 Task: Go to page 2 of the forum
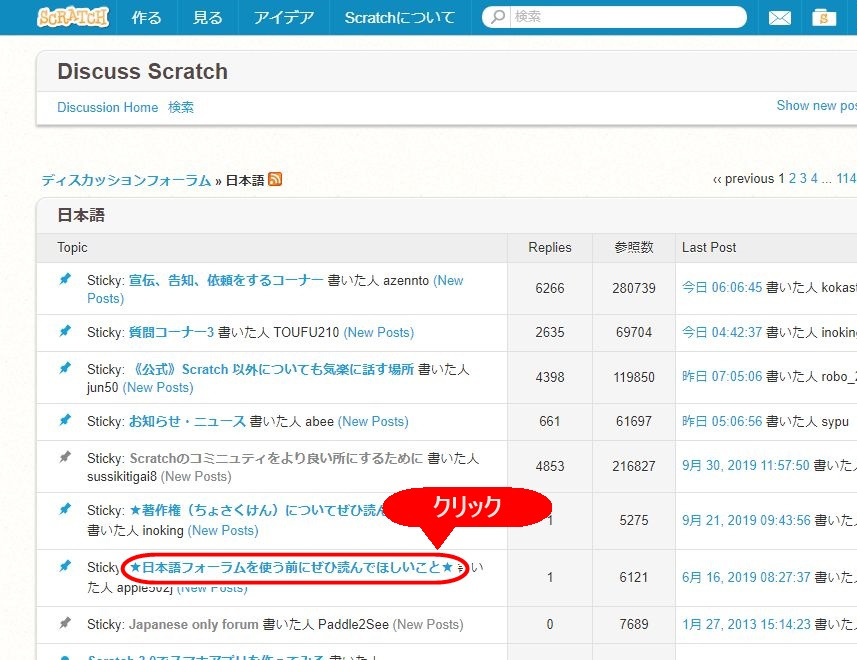[x=792, y=179]
